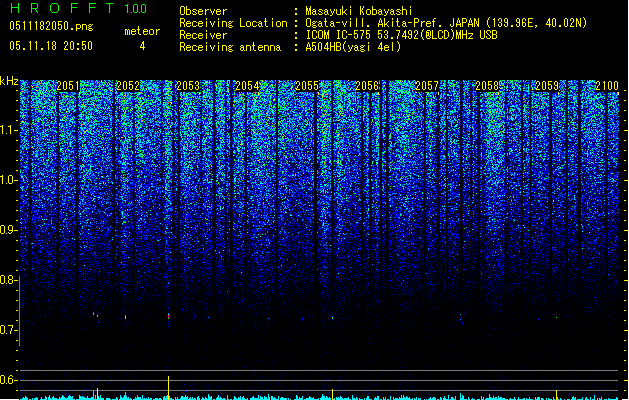Click the 0.9 kHz axis tick label

(9, 230)
